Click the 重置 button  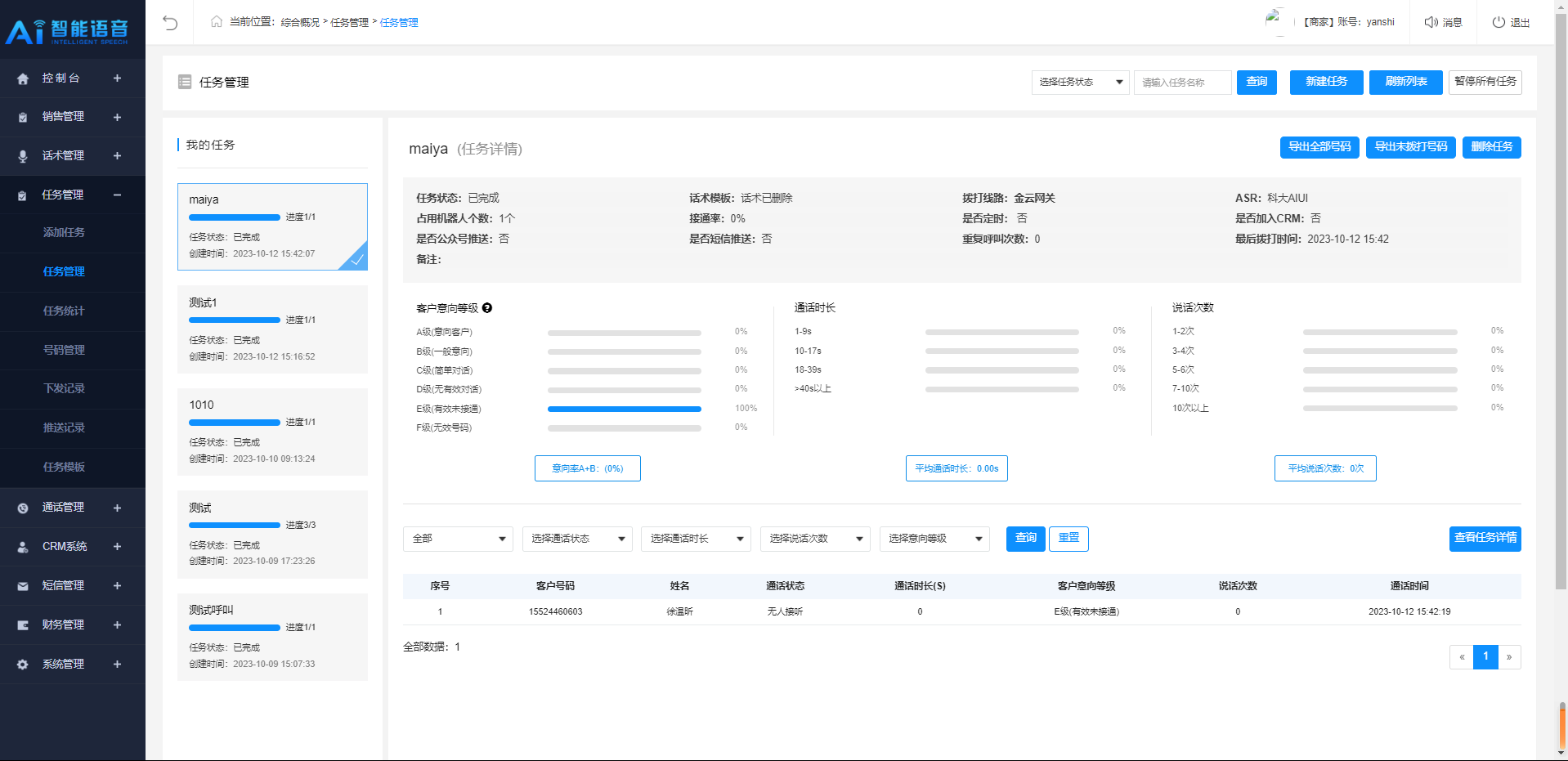[x=1068, y=539]
